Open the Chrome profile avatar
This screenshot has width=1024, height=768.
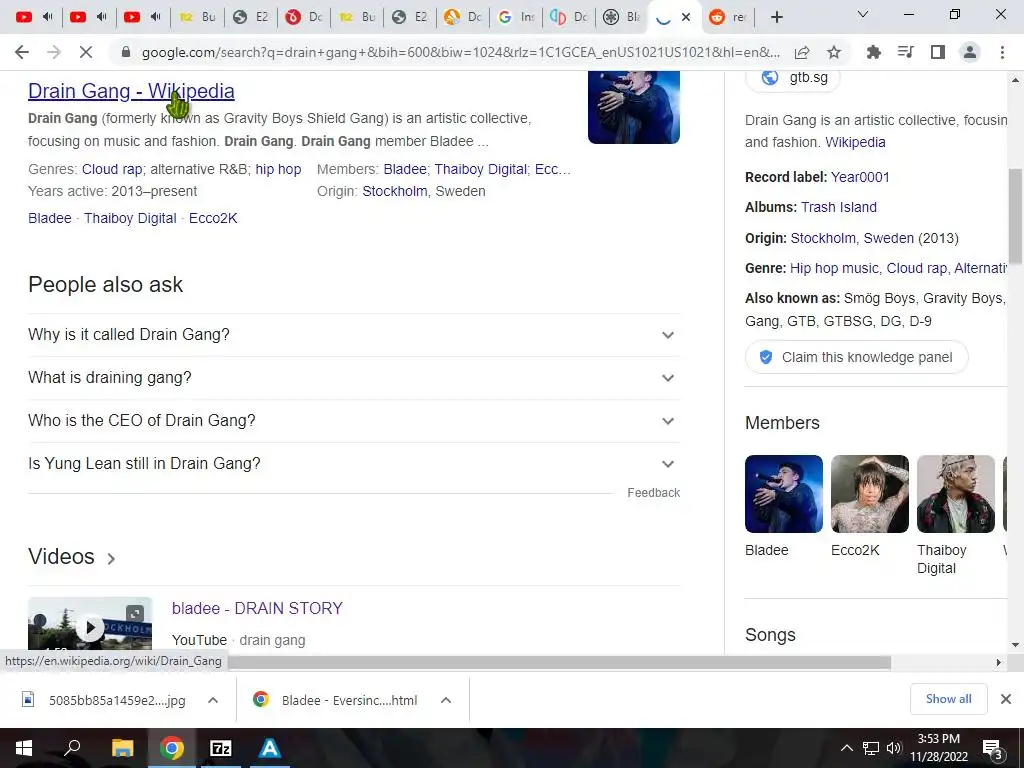click(970, 52)
